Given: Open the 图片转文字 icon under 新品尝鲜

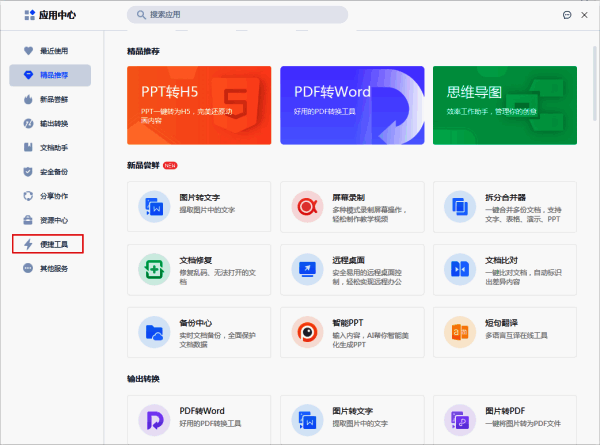Looking at the screenshot, I should click(x=156, y=207).
